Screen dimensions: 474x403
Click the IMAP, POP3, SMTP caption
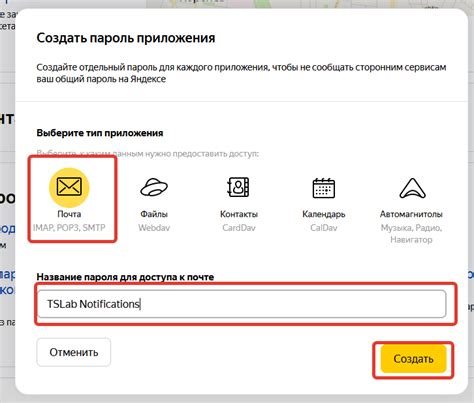tap(69, 228)
